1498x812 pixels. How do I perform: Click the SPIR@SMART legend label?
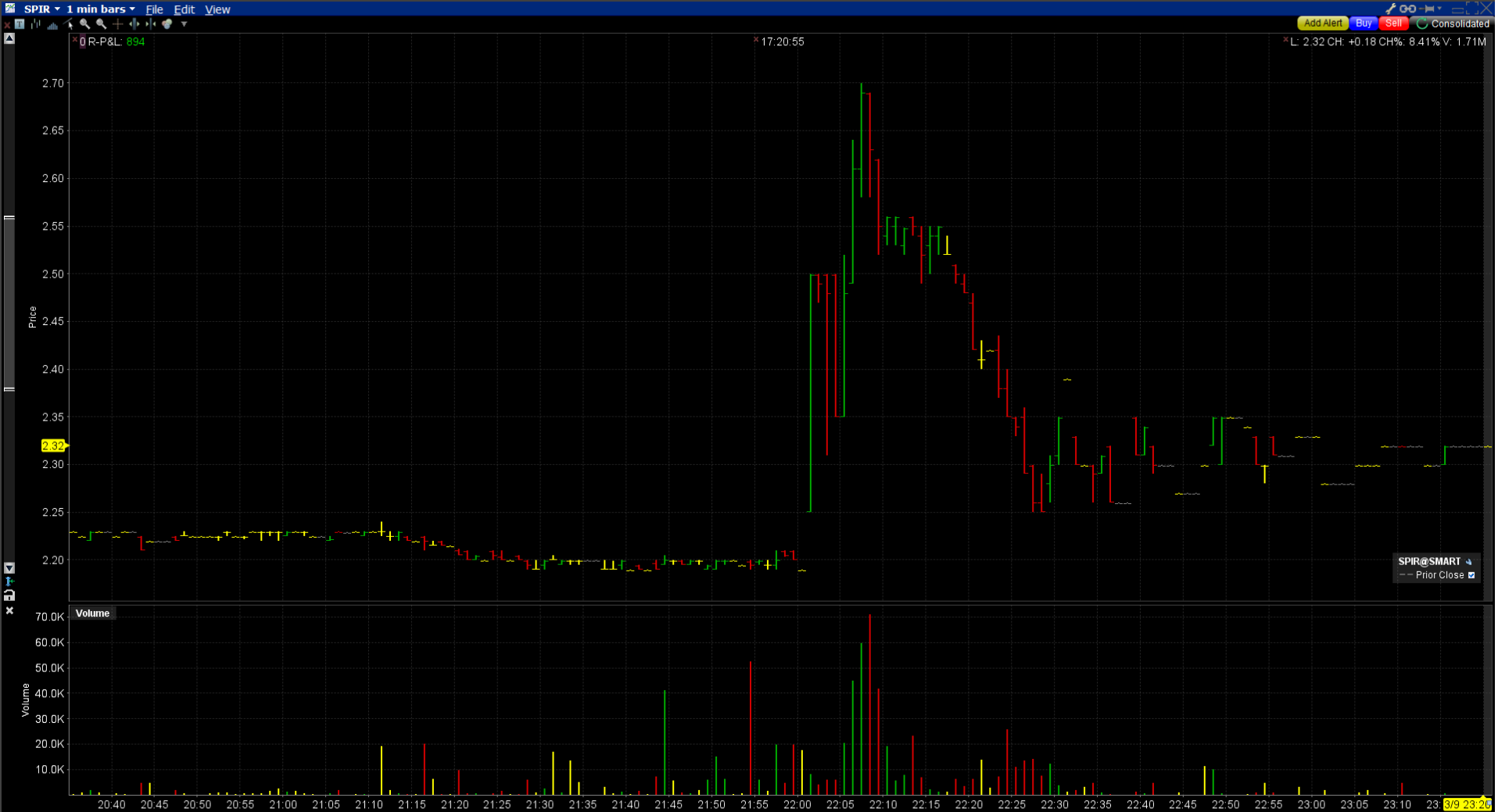[1429, 561]
